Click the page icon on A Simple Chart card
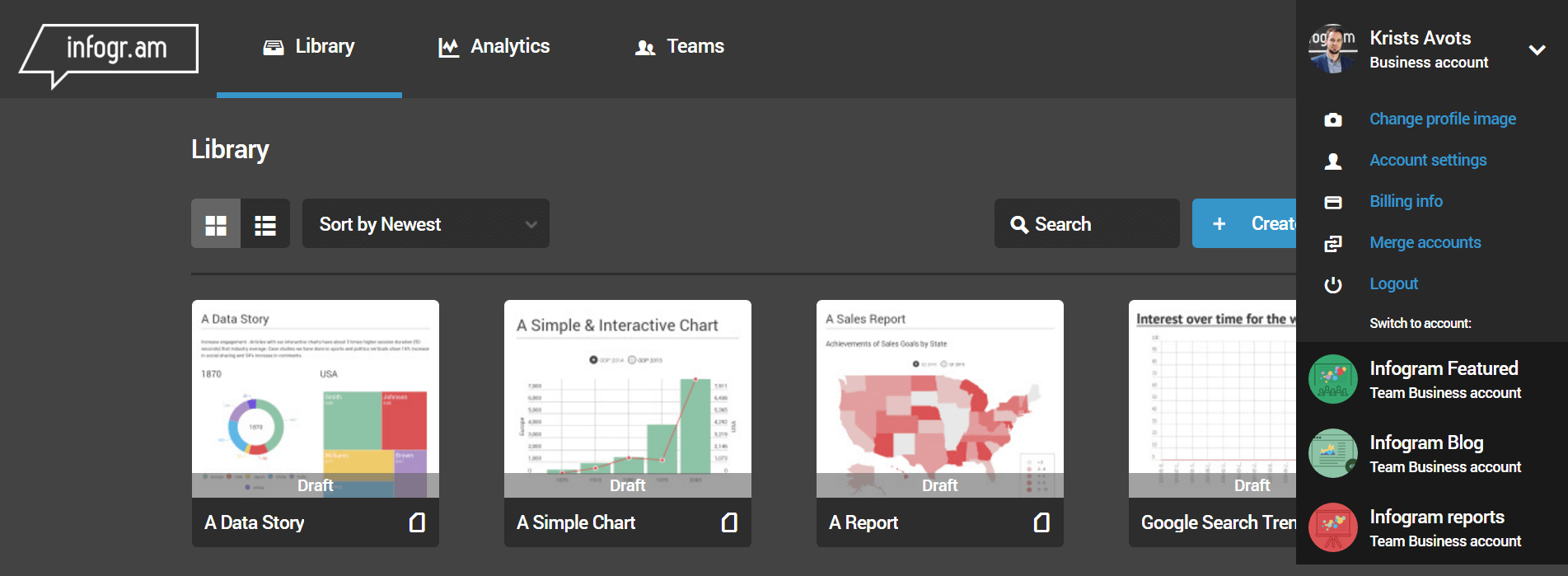 point(729,522)
